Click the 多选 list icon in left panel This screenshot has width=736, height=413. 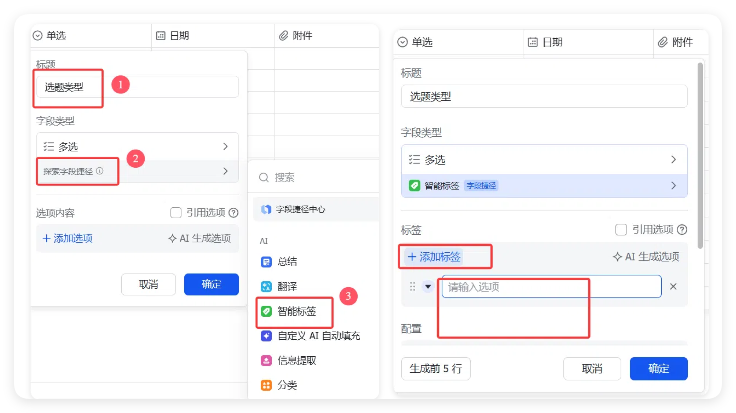49,146
